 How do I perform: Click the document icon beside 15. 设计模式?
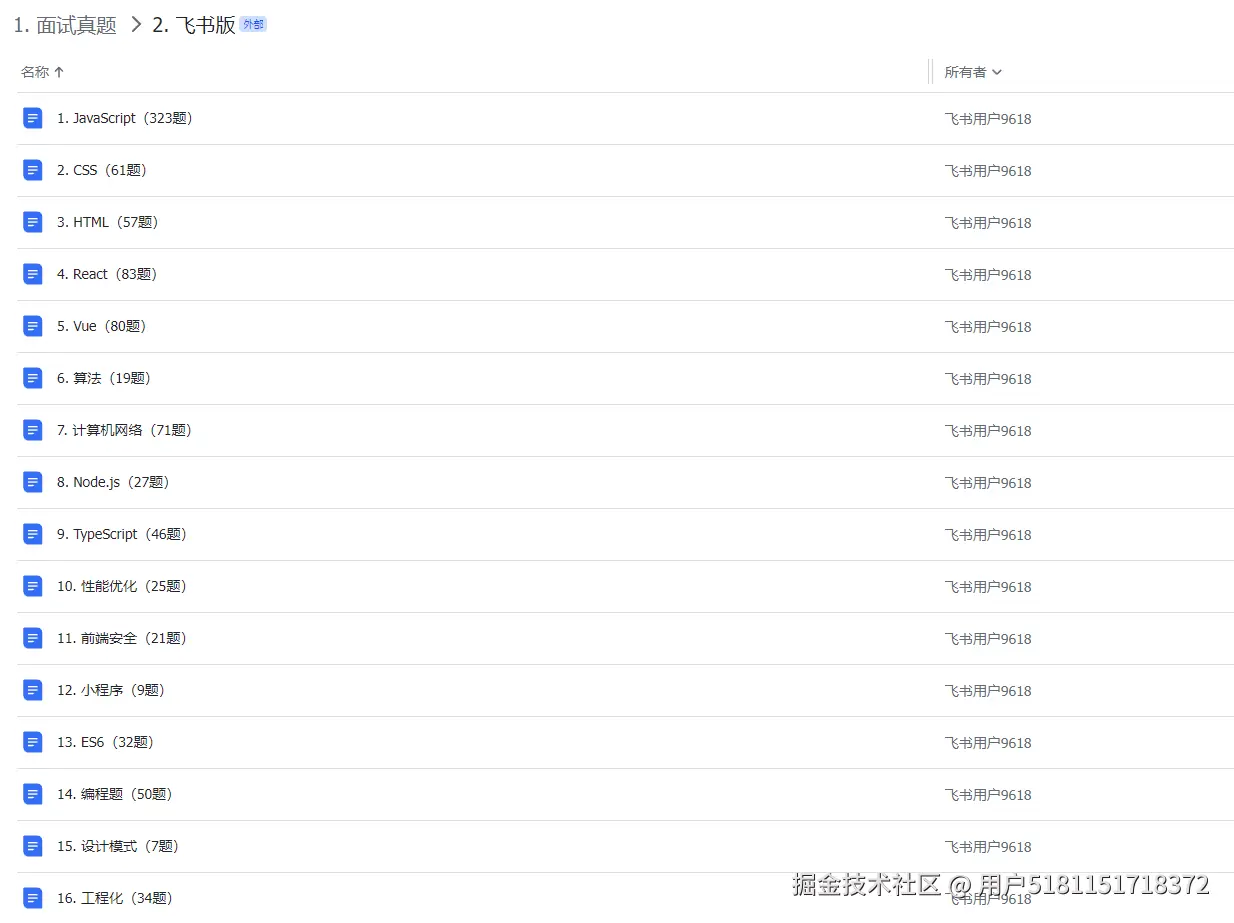pos(33,845)
